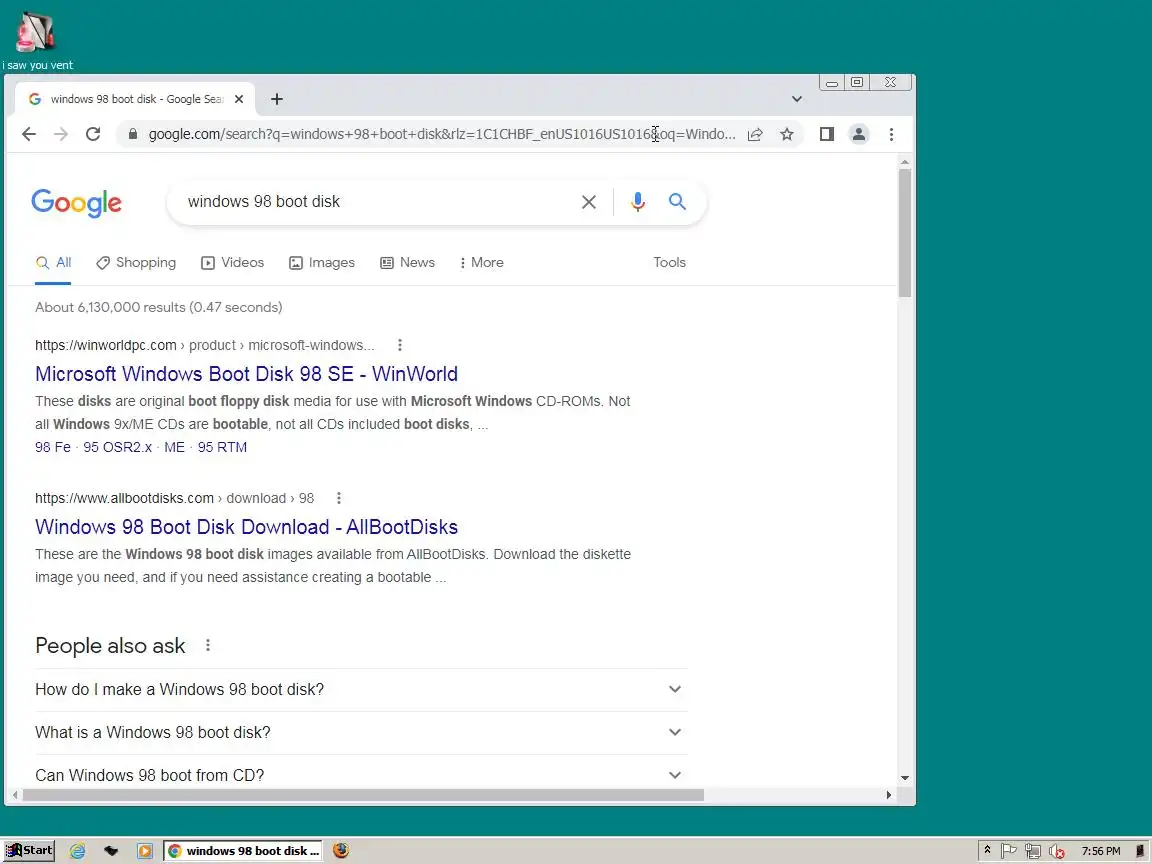
Task: Reload the Google search page
Action: point(93,134)
